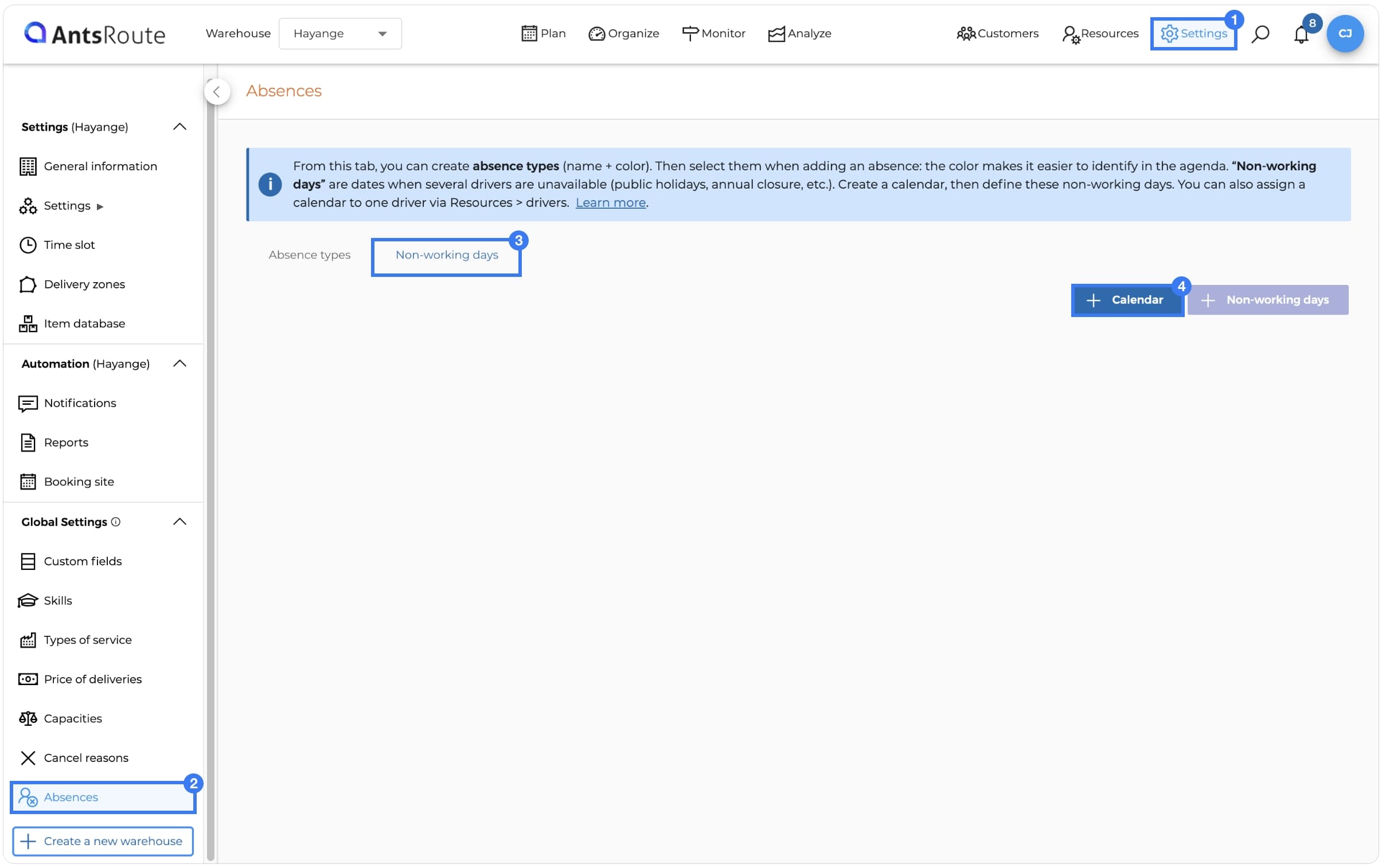Image resolution: width=1382 pixels, height=868 pixels.
Task: Follow the Learn more link
Action: [611, 202]
